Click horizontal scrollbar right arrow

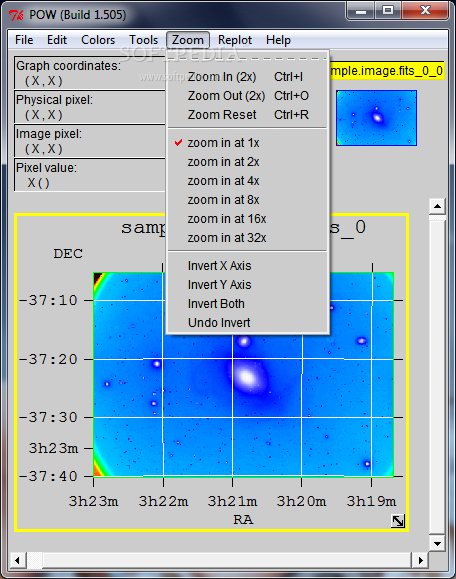(x=420, y=560)
